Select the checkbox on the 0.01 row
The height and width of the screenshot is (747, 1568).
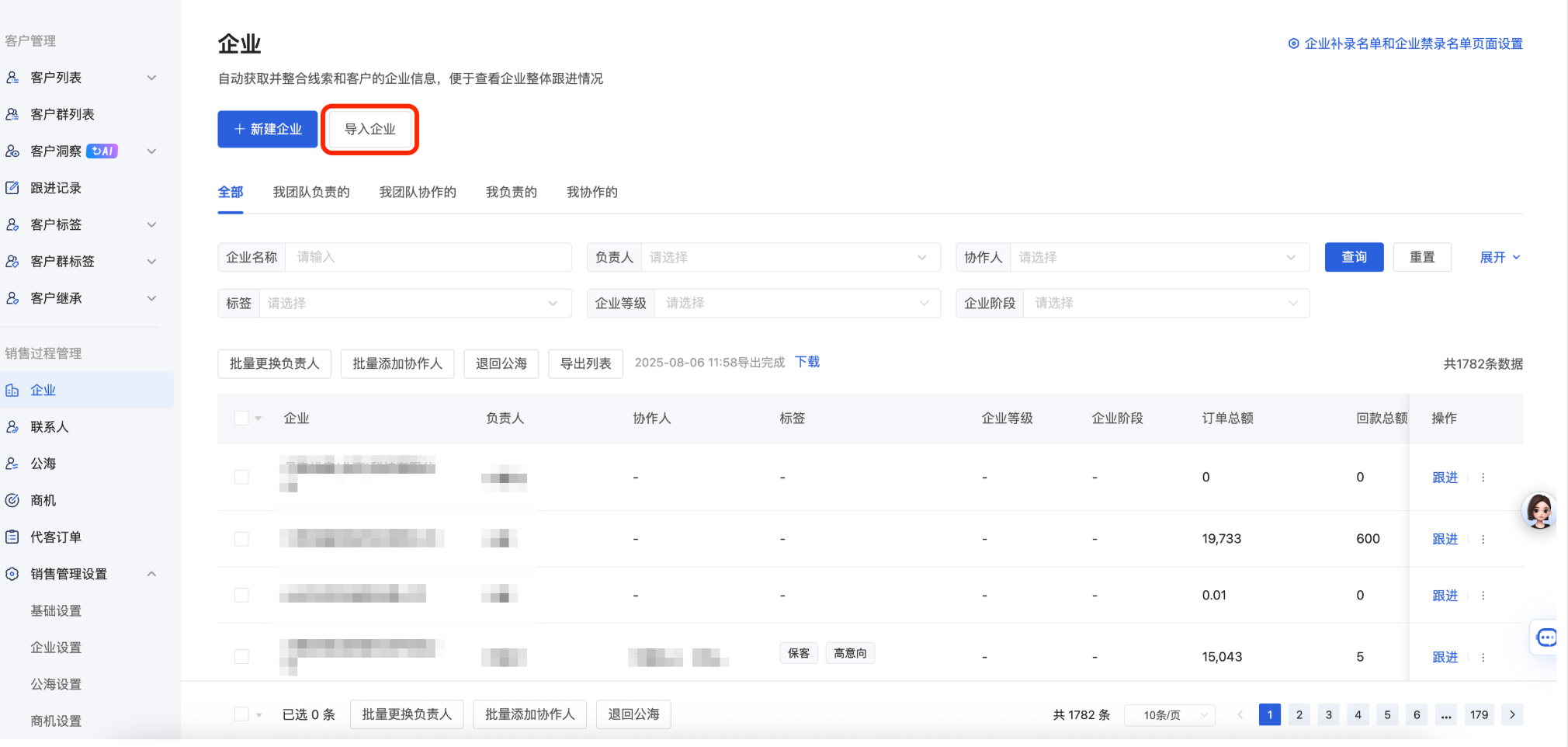click(x=241, y=596)
